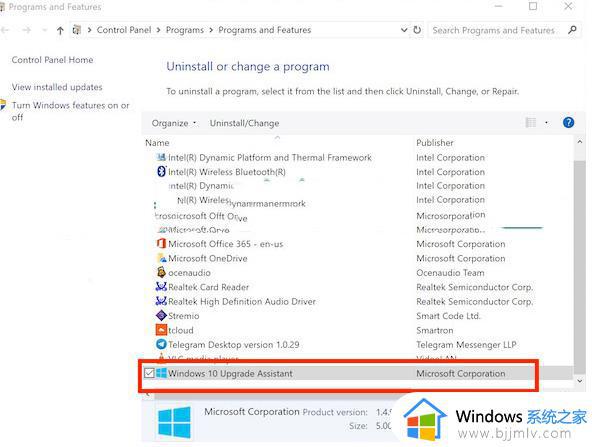This screenshot has width=592, height=447.
Task: Click the Bluetooth icon for Intel Wireless Bluetooth
Action: coord(161,171)
